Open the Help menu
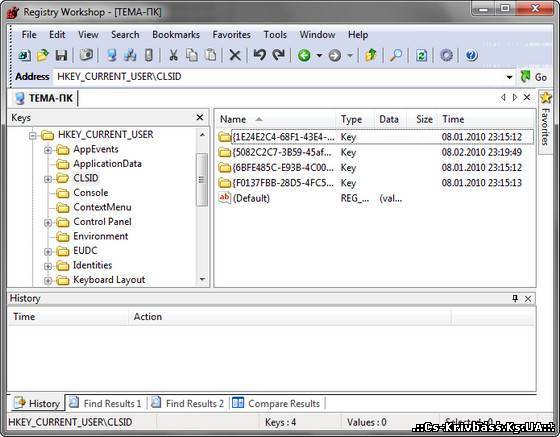 click(358, 35)
